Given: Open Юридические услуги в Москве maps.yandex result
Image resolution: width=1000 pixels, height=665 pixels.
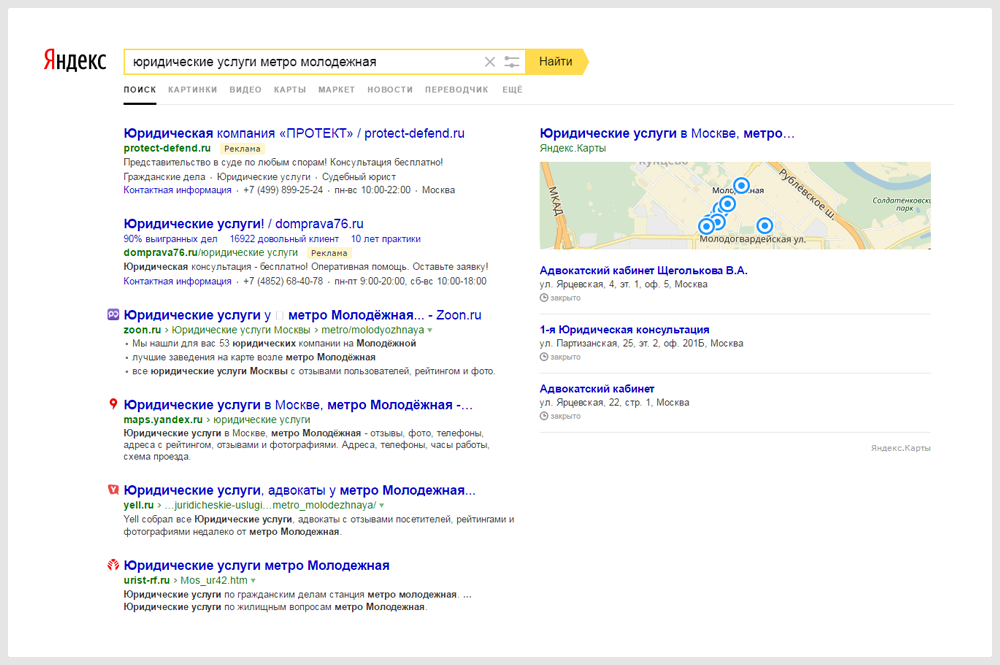Looking at the screenshot, I should (298, 405).
